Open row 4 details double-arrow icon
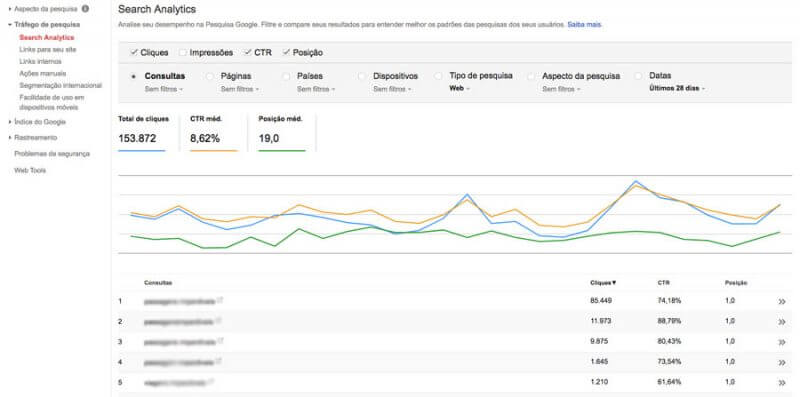The image size is (800, 397). click(x=782, y=362)
